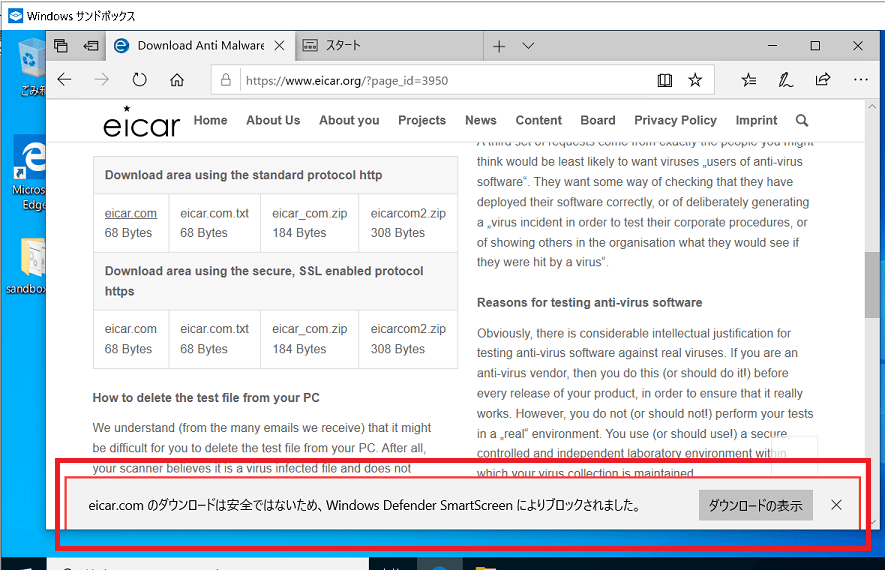Add page to favorites star icon
This screenshot has height=570, width=885.
[695, 80]
